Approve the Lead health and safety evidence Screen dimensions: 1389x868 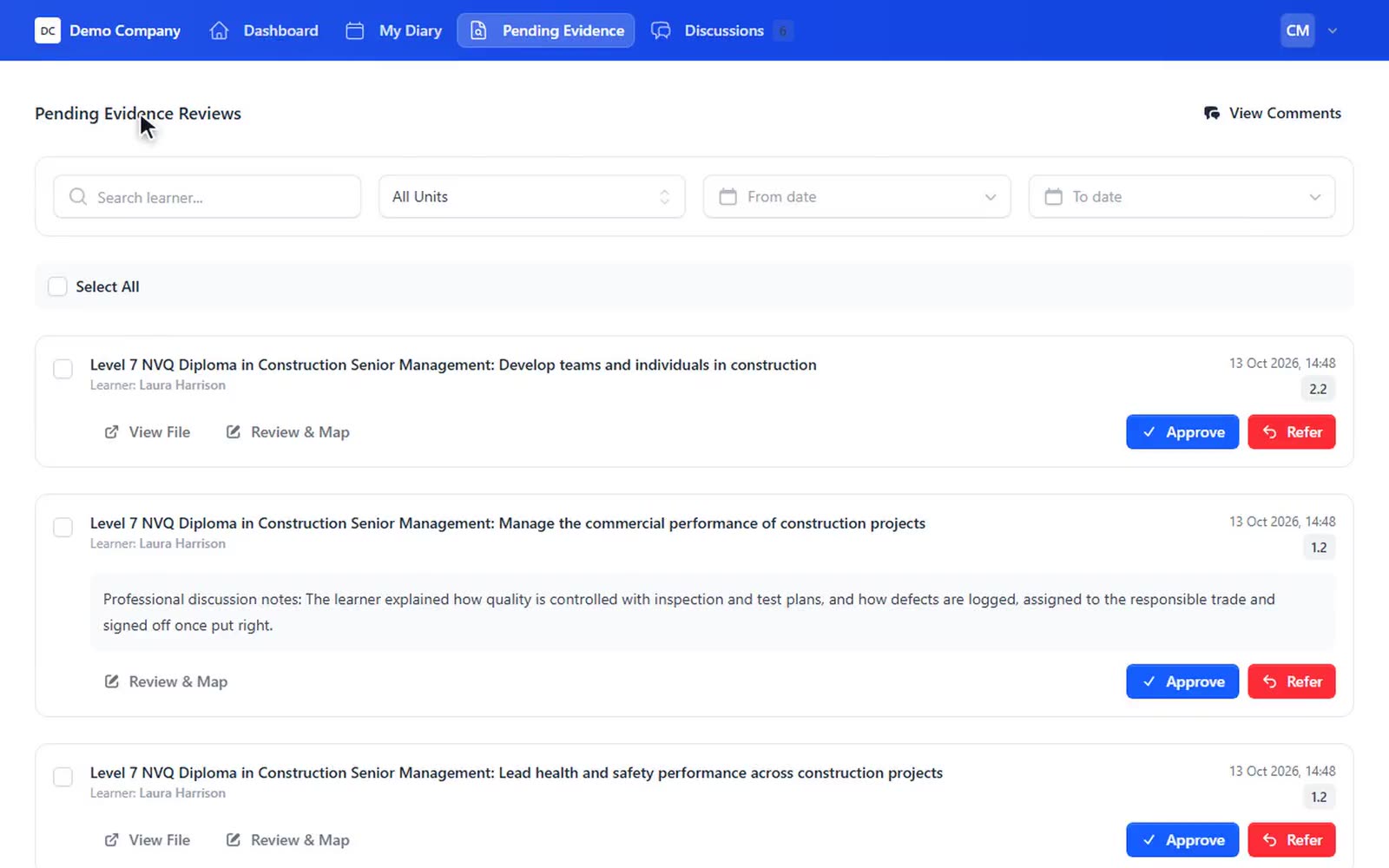click(x=1182, y=839)
